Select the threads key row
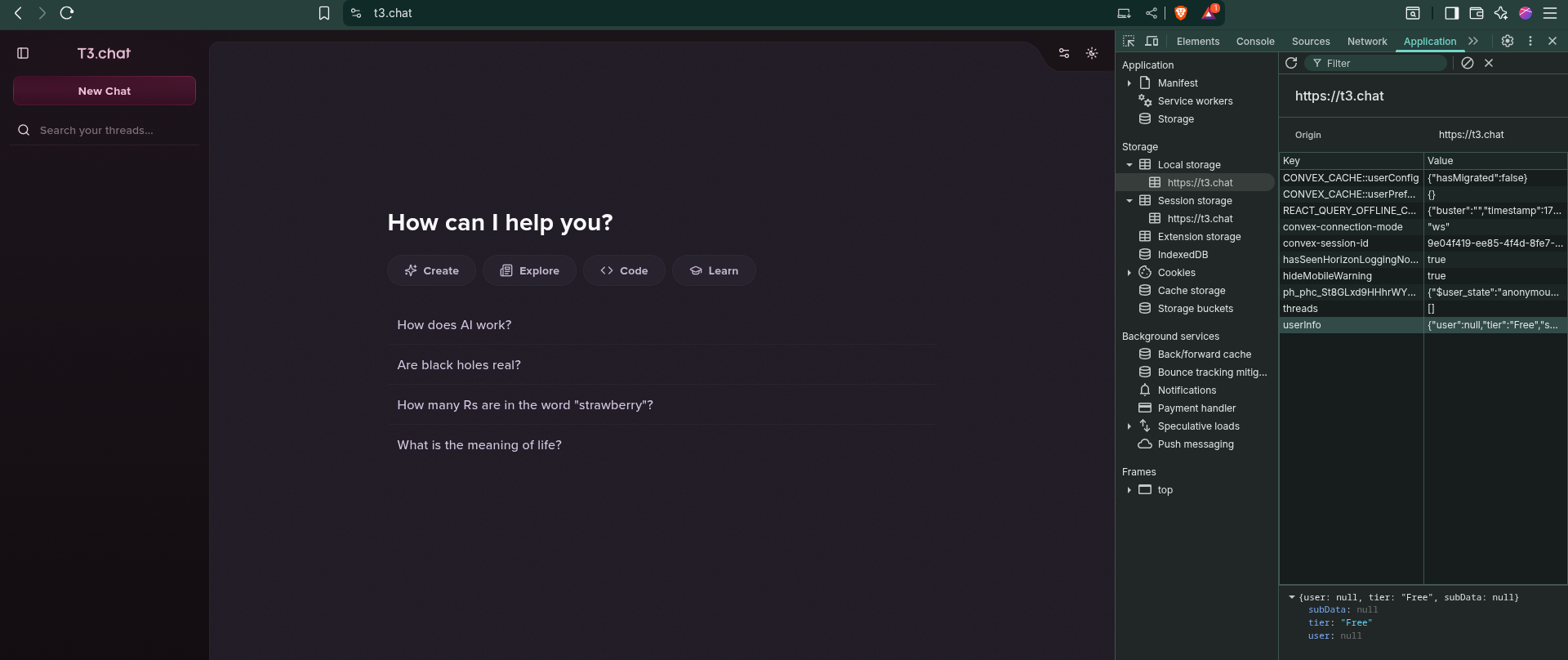 click(1423, 309)
